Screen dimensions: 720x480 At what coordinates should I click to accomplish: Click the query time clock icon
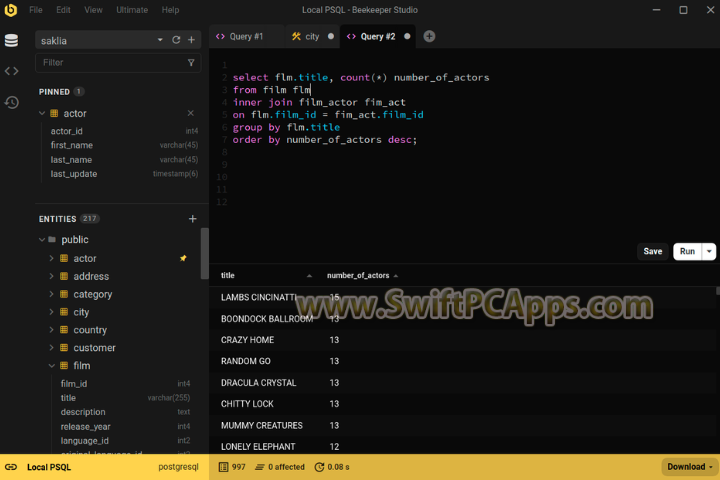[319, 467]
